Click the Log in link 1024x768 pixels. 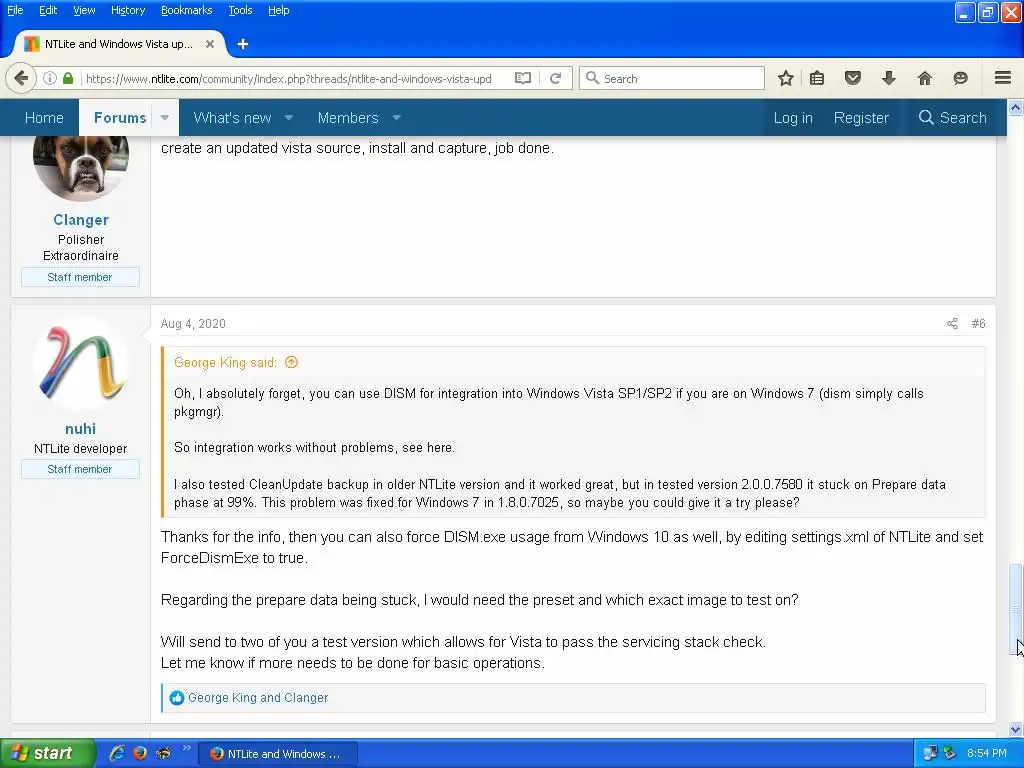click(x=793, y=118)
